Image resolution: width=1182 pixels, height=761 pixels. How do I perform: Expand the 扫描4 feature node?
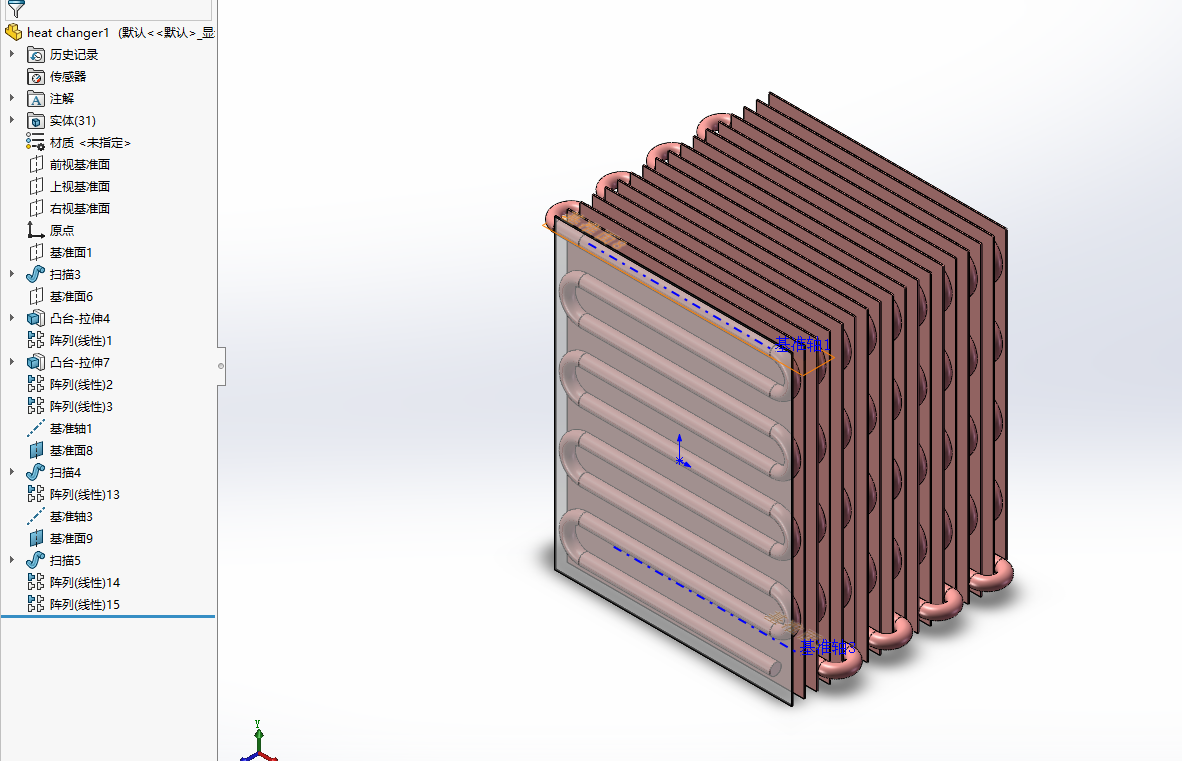tap(12, 472)
